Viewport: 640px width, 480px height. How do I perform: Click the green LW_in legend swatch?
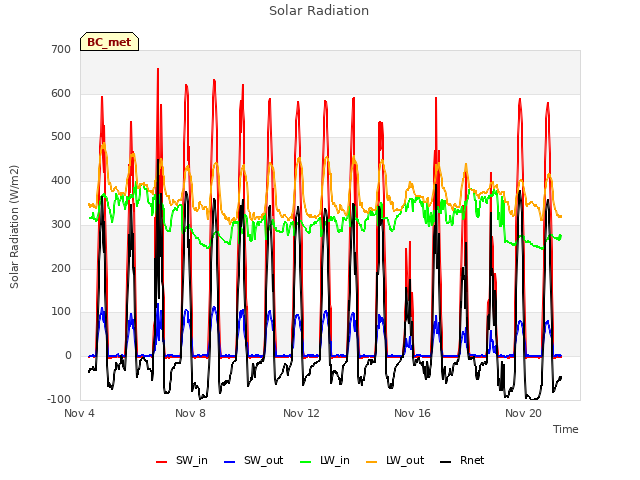point(306,461)
